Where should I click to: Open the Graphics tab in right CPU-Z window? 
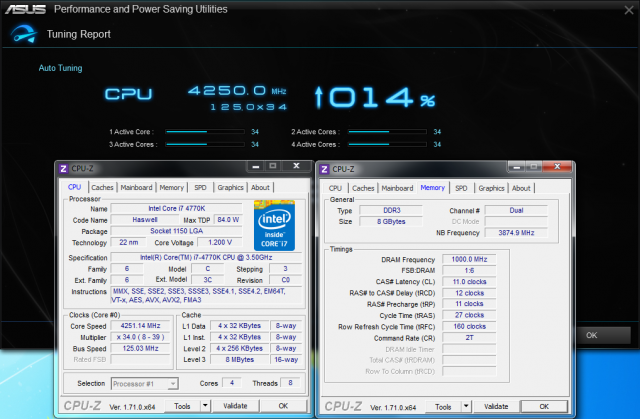click(x=491, y=188)
